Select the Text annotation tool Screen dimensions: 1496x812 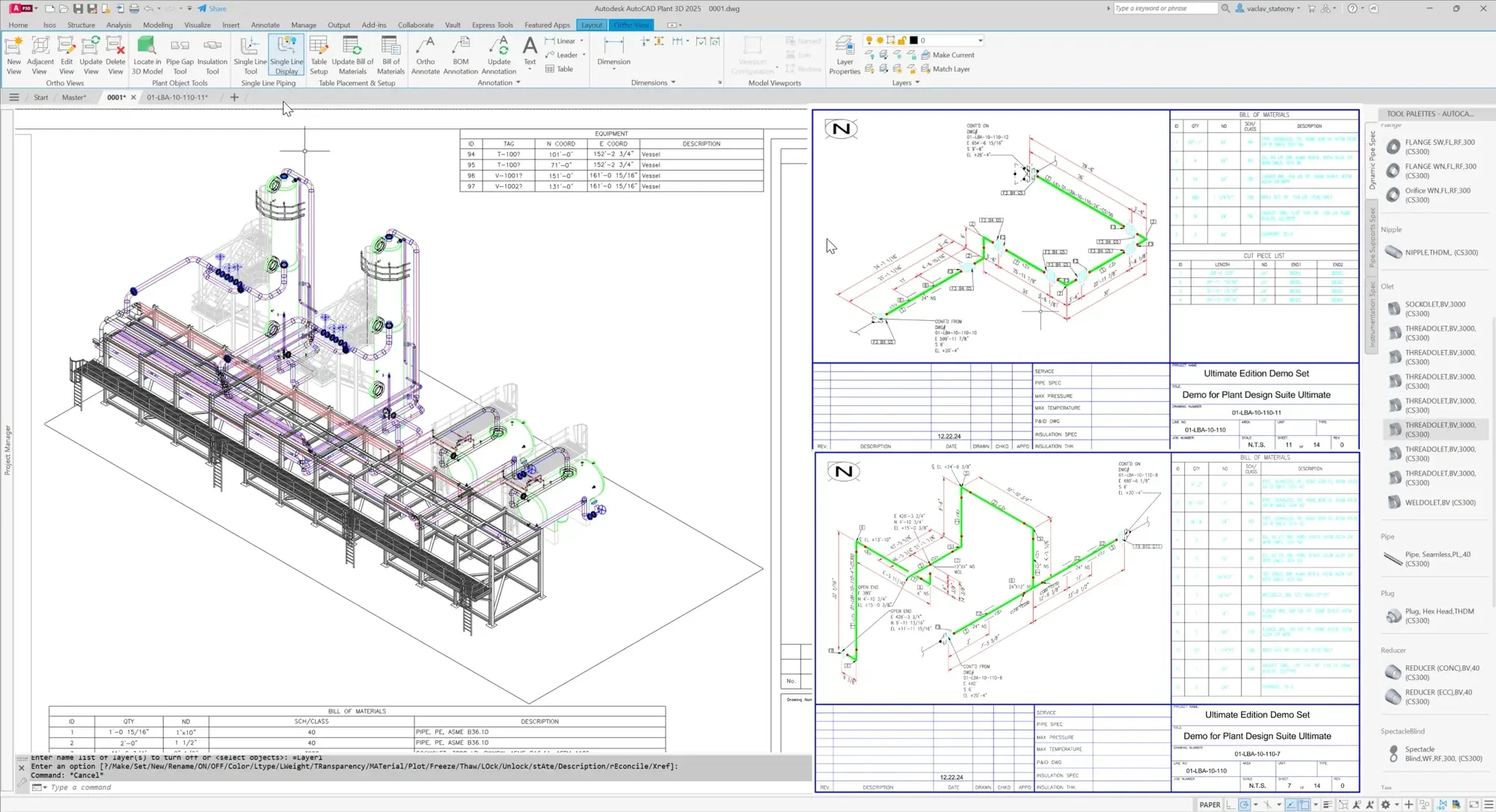(x=530, y=52)
